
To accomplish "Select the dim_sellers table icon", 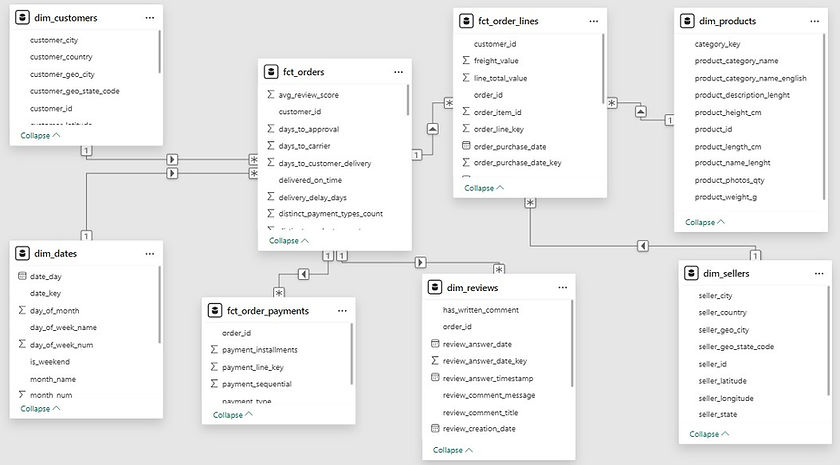I will [x=691, y=273].
